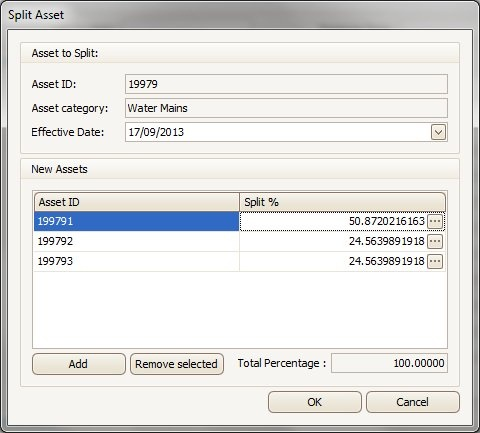Open ellipsis editor for asset 199793 split

[x=435, y=261]
